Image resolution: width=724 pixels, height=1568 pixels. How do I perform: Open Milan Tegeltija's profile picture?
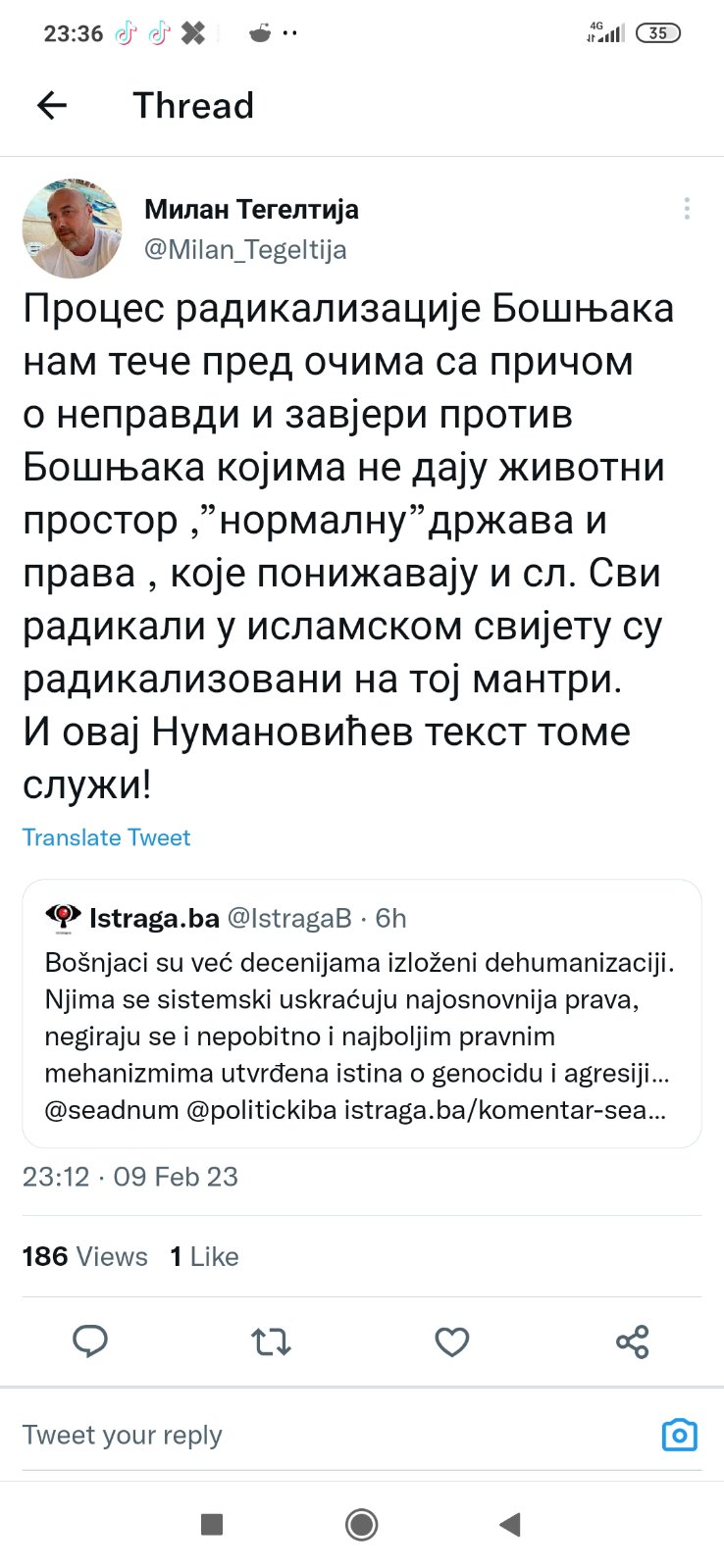(72, 228)
